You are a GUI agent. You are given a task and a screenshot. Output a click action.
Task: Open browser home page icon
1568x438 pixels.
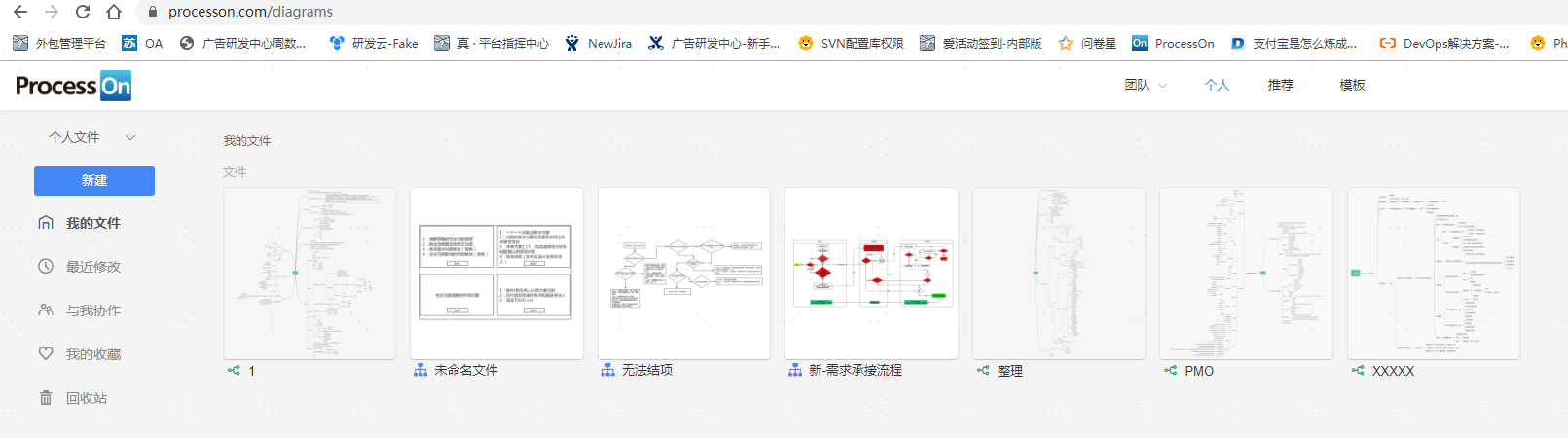(114, 12)
